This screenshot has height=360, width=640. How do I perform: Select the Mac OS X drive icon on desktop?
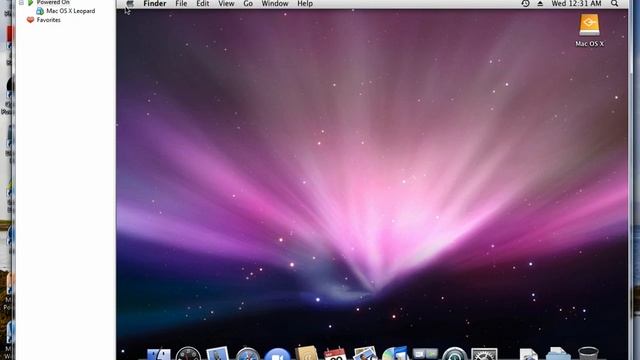589,25
